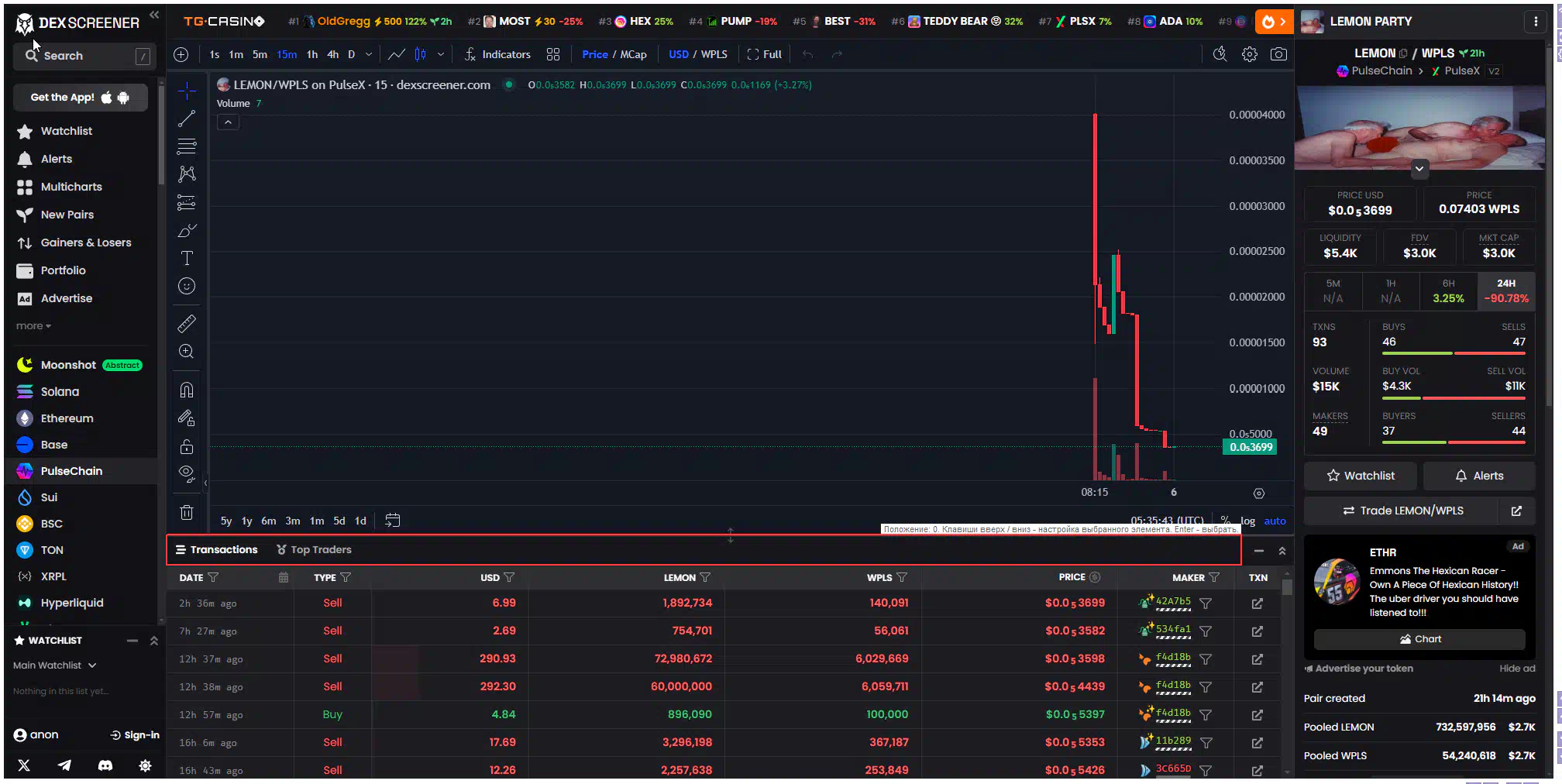The width and height of the screenshot is (1562, 784).
Task: Toggle auto scale on chart
Action: click(1275, 521)
